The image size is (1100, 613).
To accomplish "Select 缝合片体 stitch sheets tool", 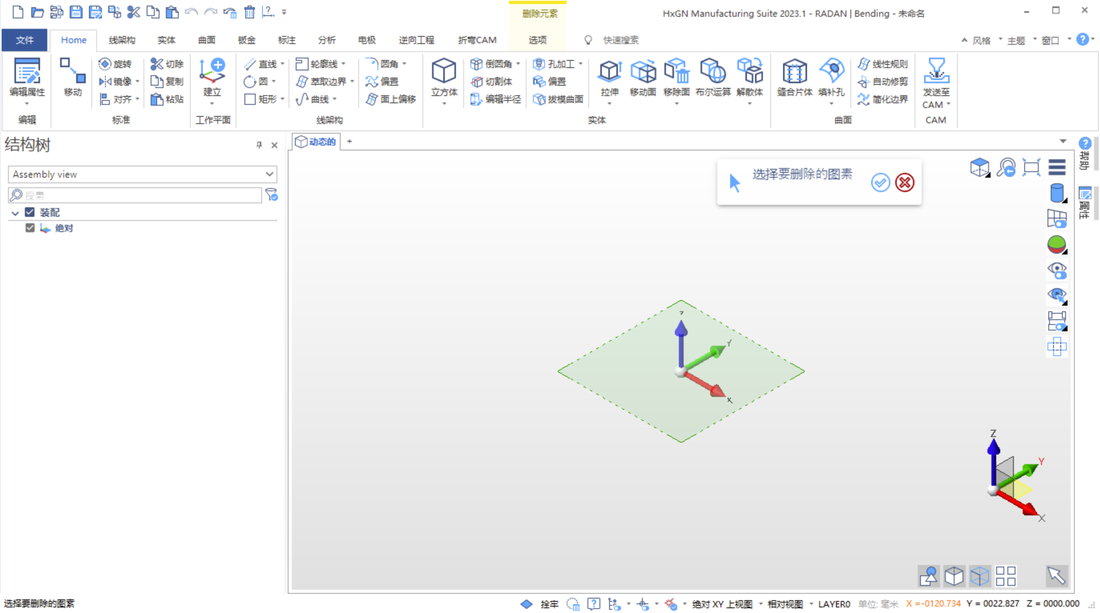I will click(794, 78).
